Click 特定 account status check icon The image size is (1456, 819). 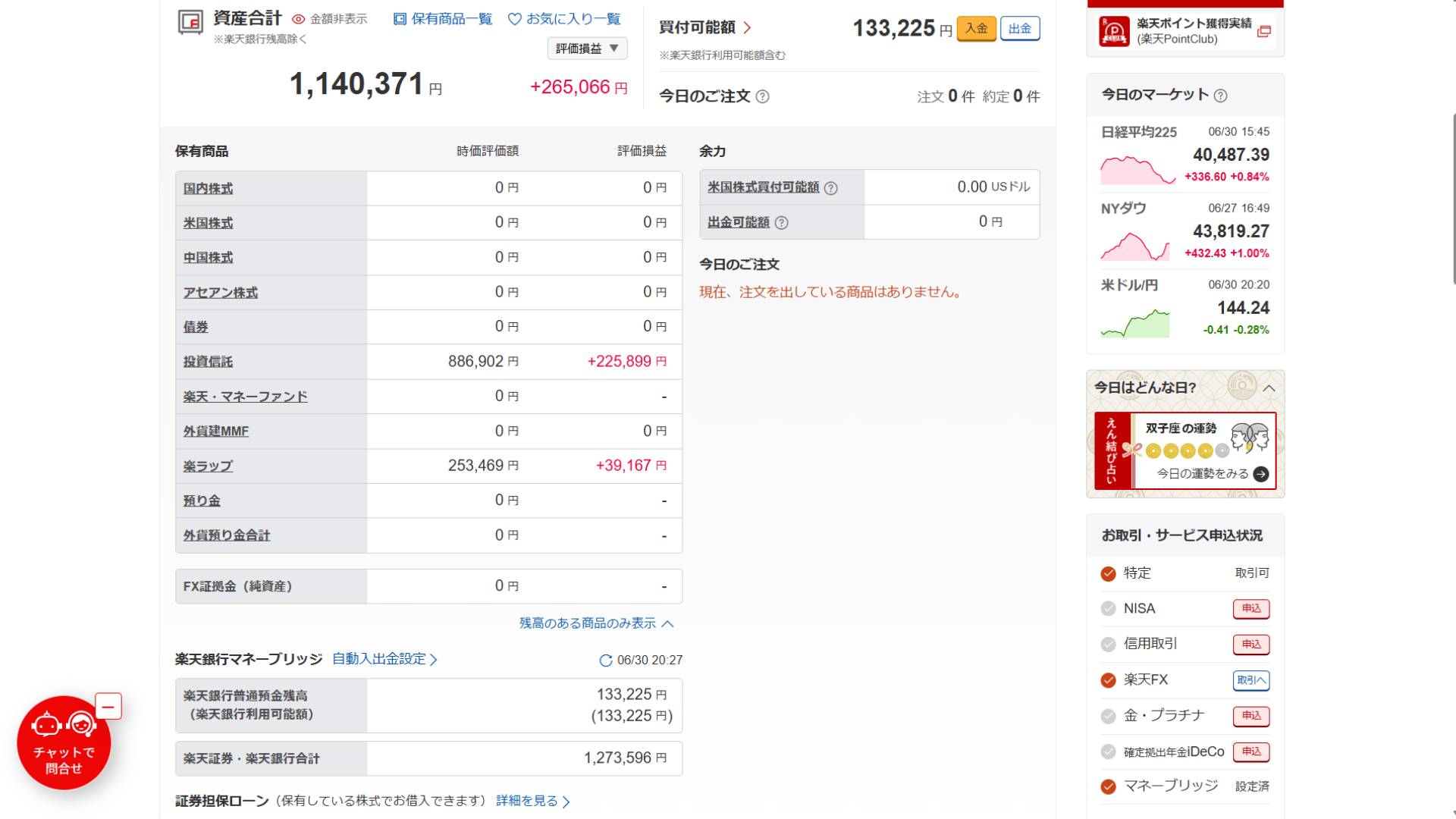1108,574
